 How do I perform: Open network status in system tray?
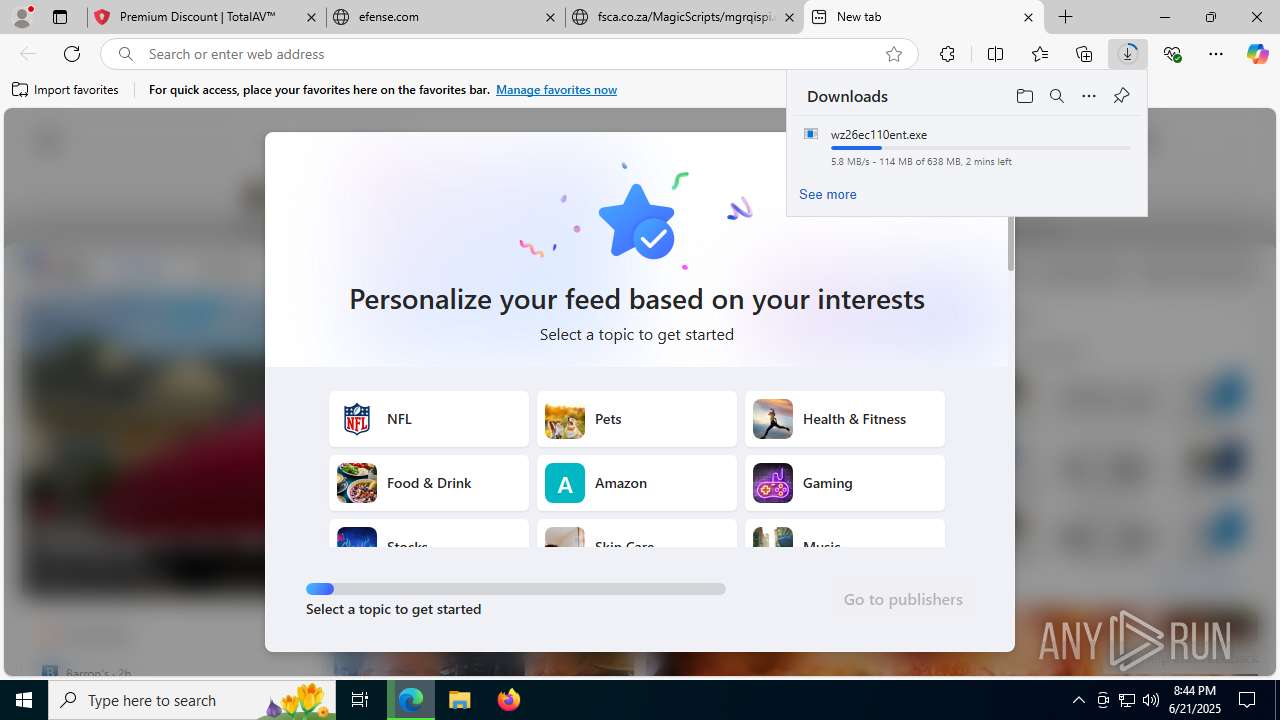(1127, 700)
